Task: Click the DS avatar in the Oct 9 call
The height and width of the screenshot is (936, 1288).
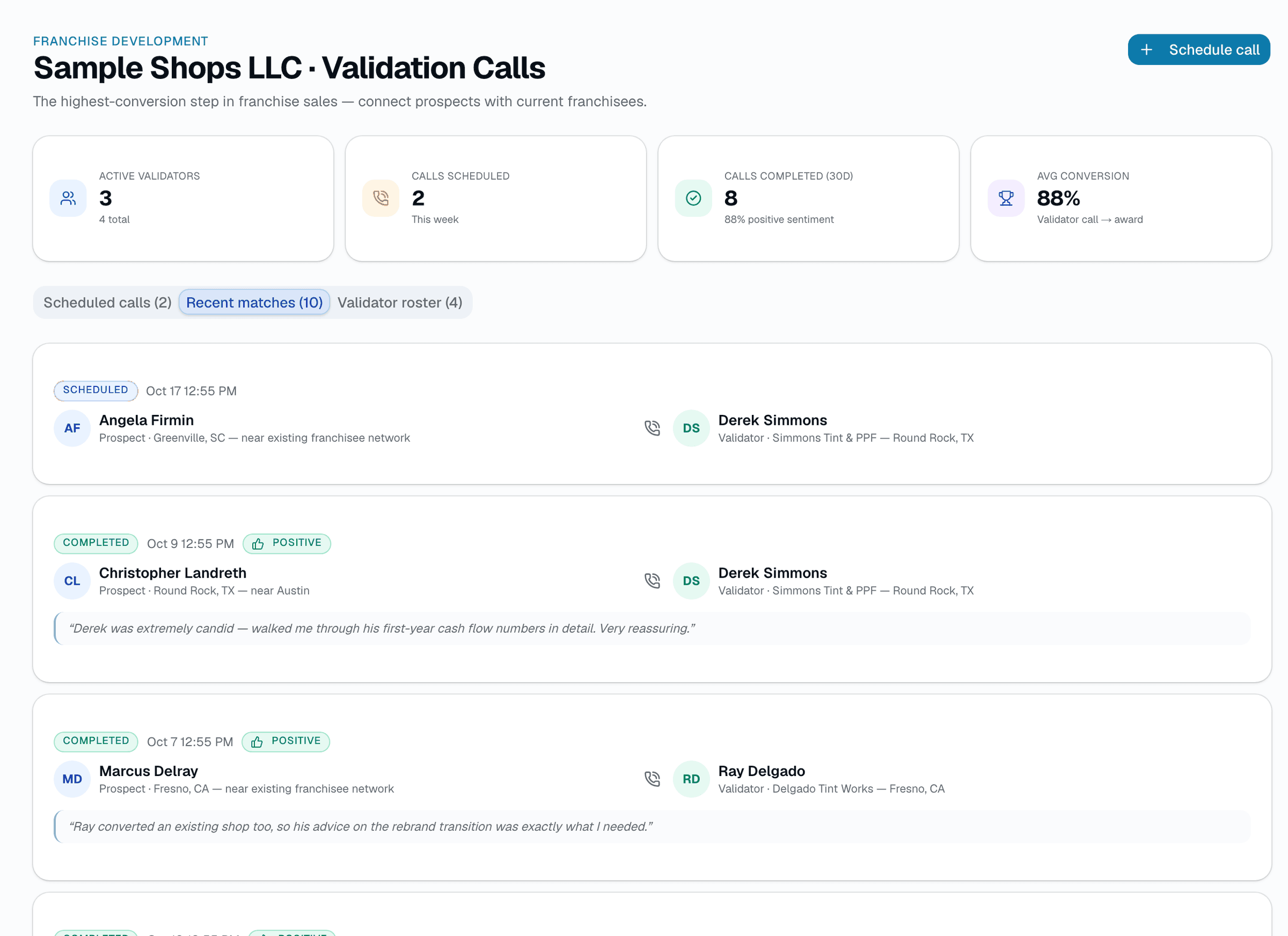Action: click(x=691, y=581)
